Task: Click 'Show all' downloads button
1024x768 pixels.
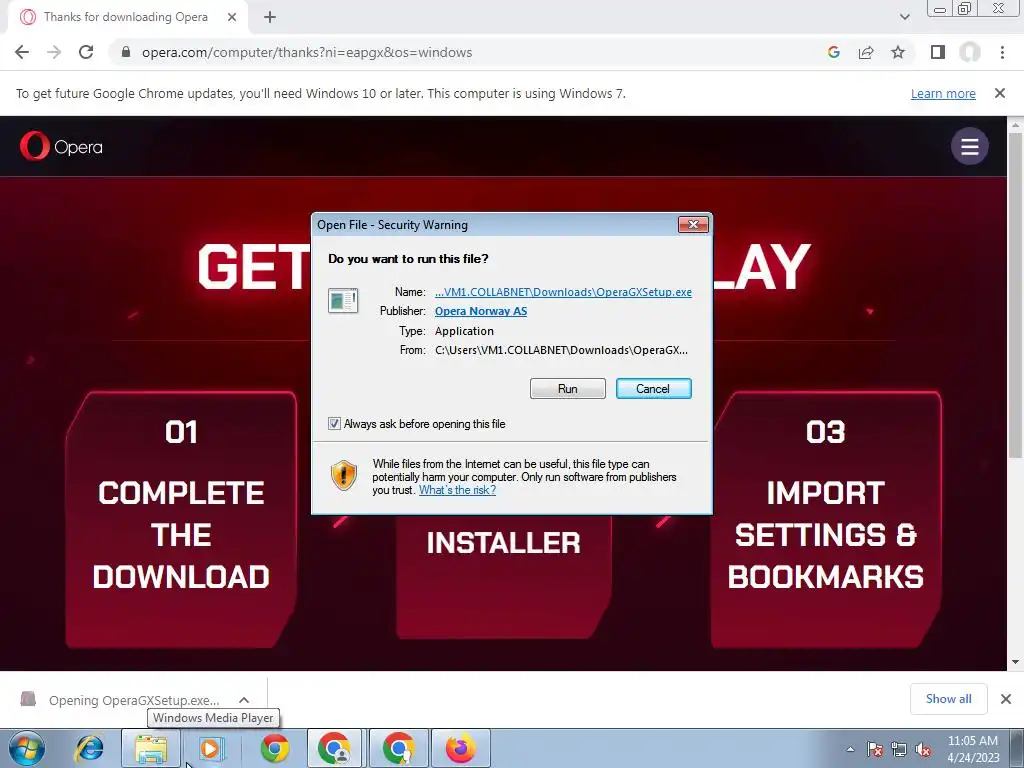Action: 948,699
